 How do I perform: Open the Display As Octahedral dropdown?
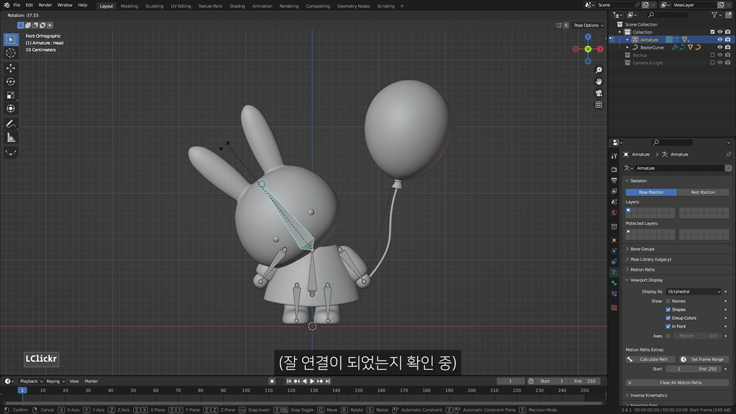(x=693, y=291)
